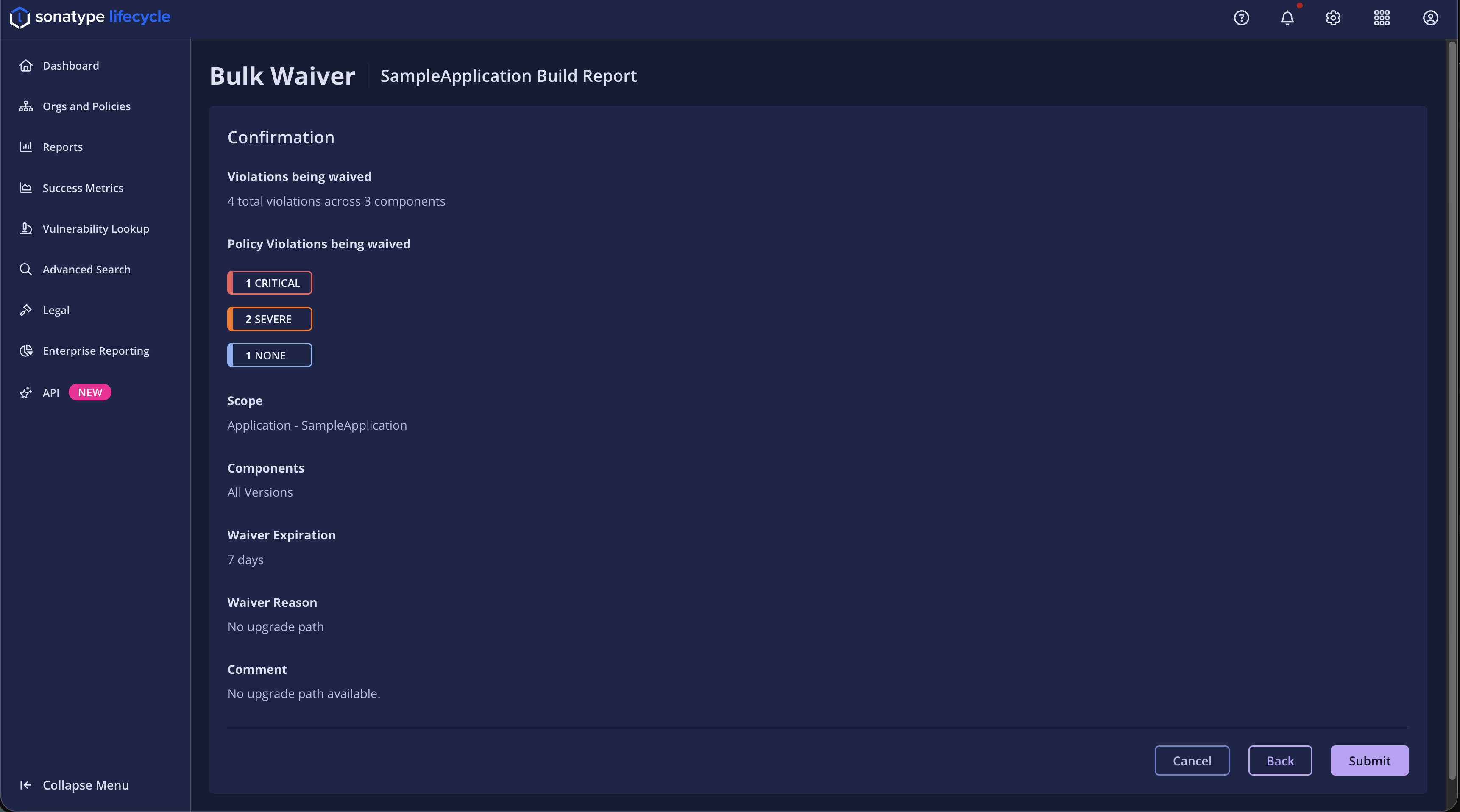This screenshot has height=812, width=1460.
Task: Click the Sonatype Lifecycle logo
Action: 90,17
